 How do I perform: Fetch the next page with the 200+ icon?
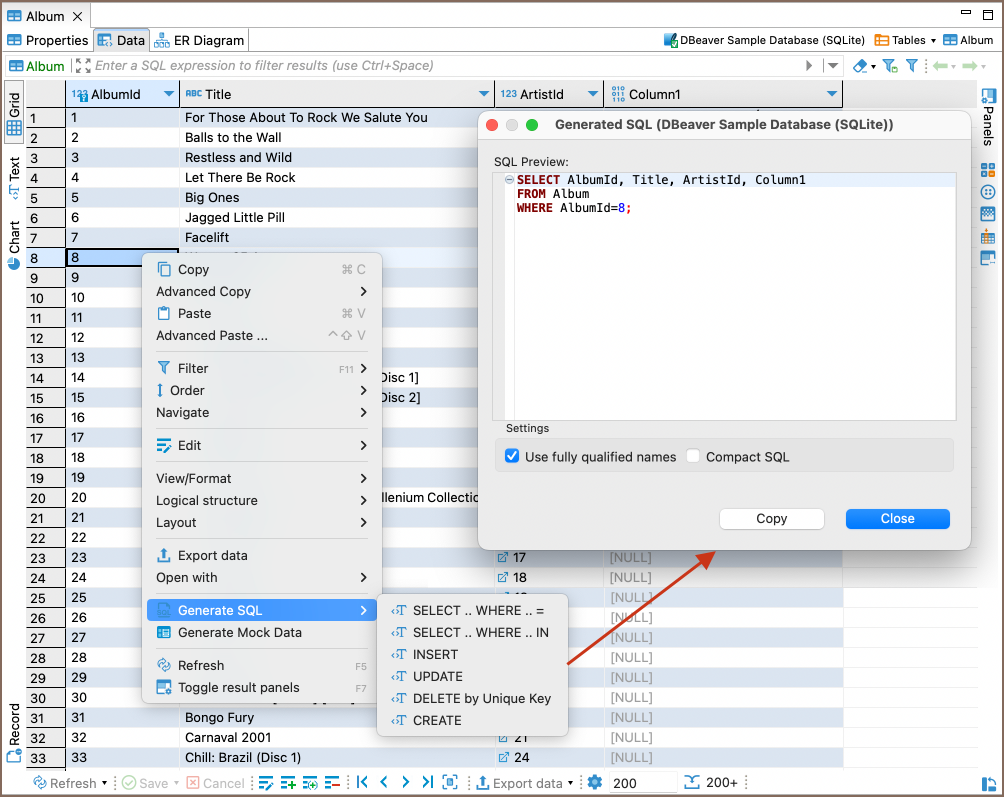tap(691, 783)
